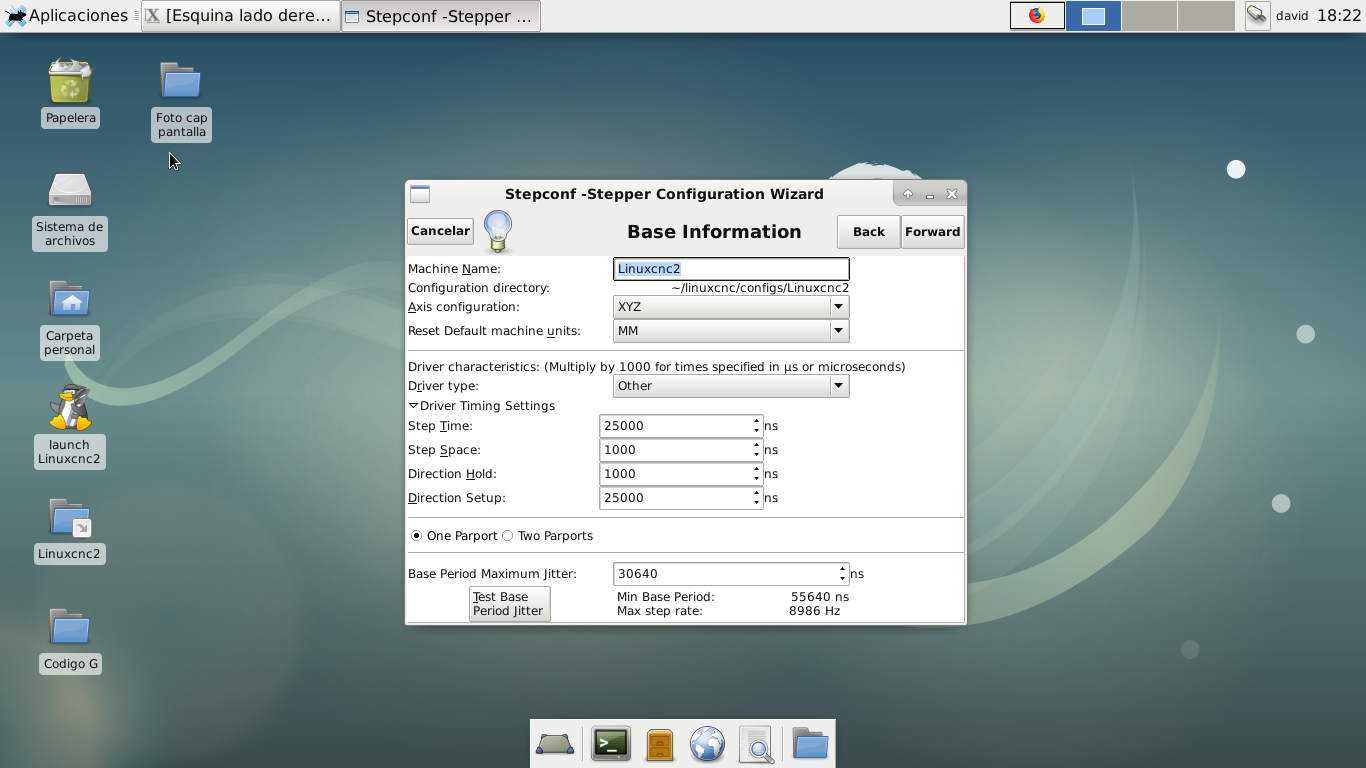Open the Papelera trash icon
Image resolution: width=1366 pixels, height=768 pixels.
pyautogui.click(x=70, y=82)
